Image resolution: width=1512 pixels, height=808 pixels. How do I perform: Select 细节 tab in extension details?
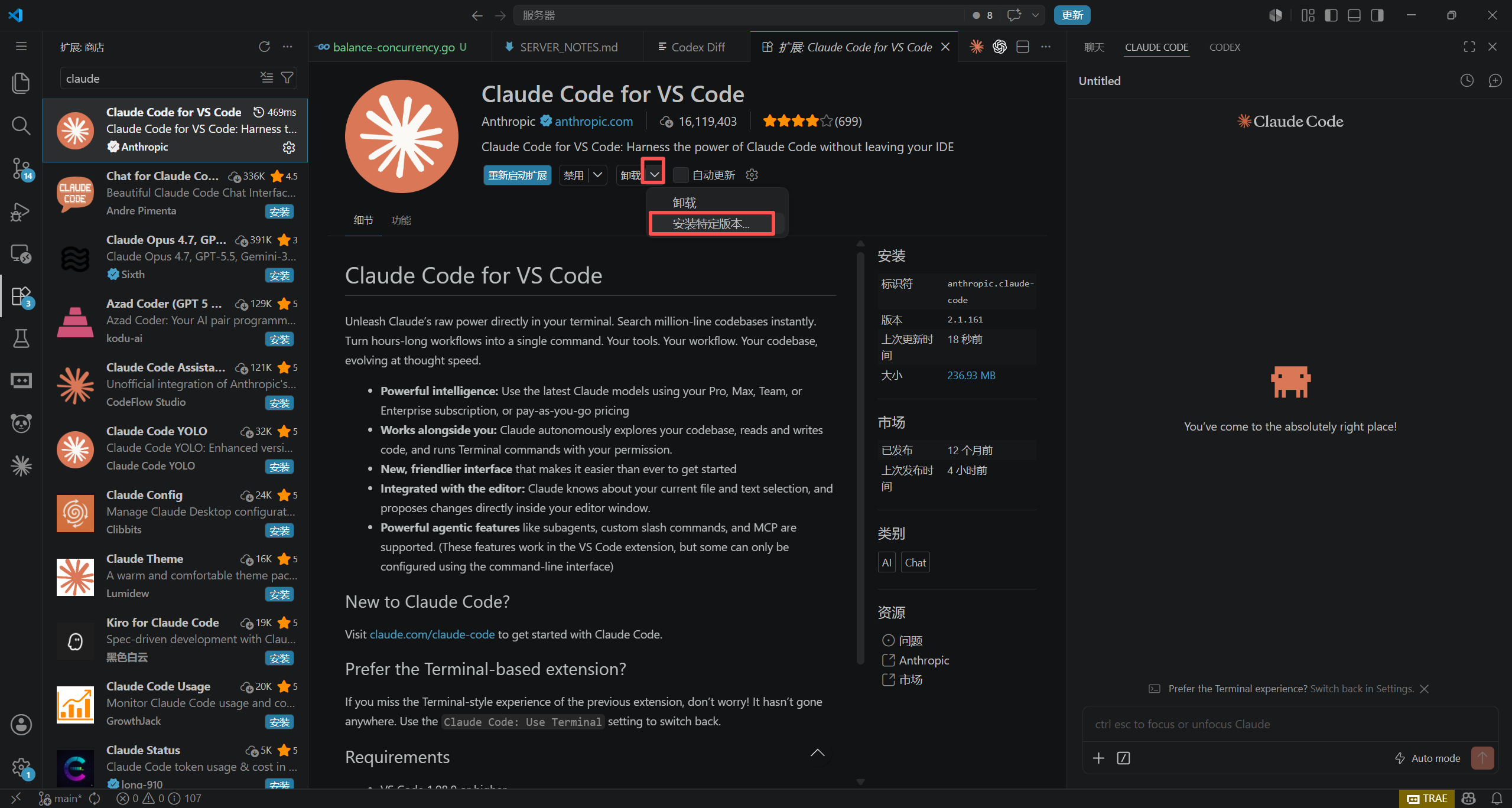[x=363, y=220]
